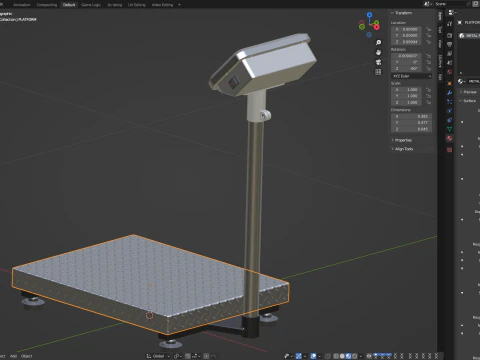Switch to the Animation workspace tab
Image resolution: width=480 pixels, height=360 pixels.
(21, 5)
